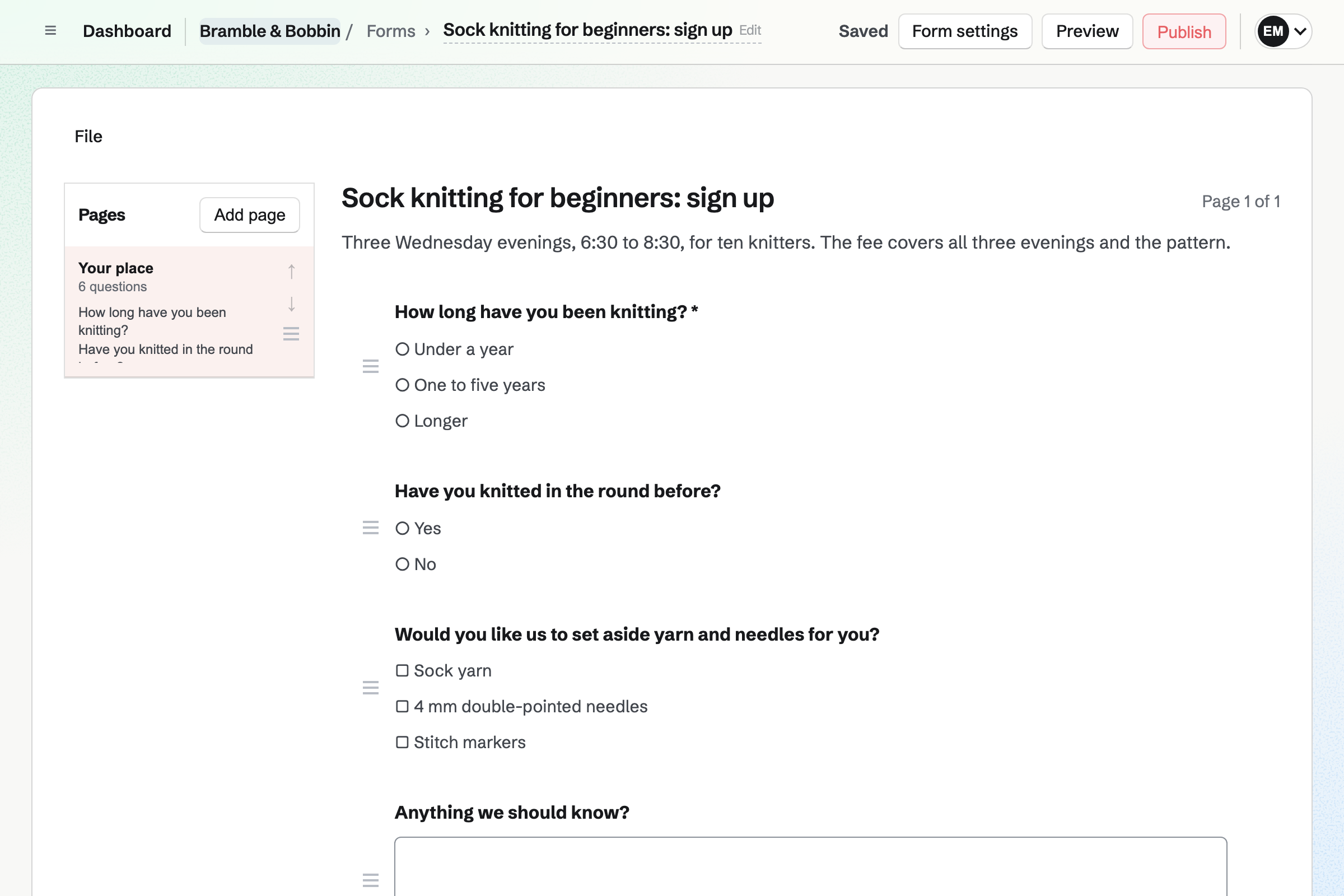This screenshot has height=896, width=1344.
Task: Open Bramble & Bobbin workspace breadcrumb
Action: click(x=270, y=31)
